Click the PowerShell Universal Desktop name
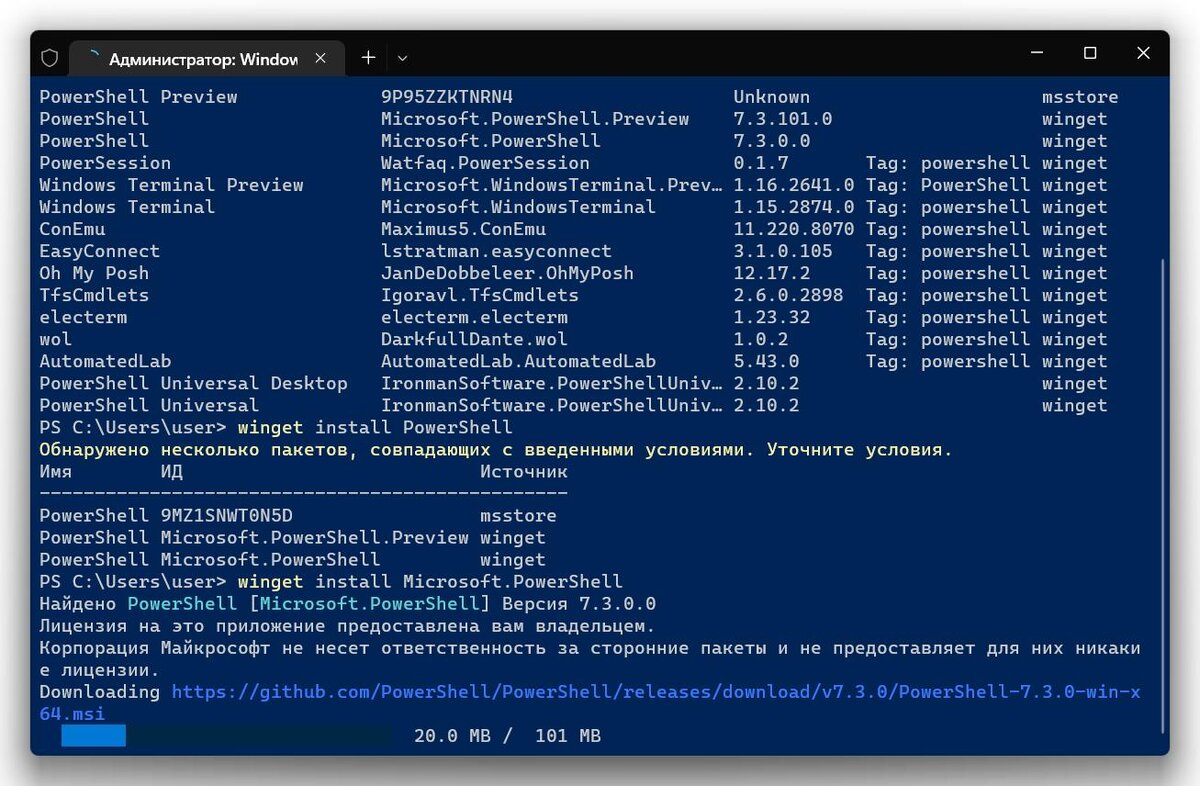The height and width of the screenshot is (786, 1200). point(194,383)
